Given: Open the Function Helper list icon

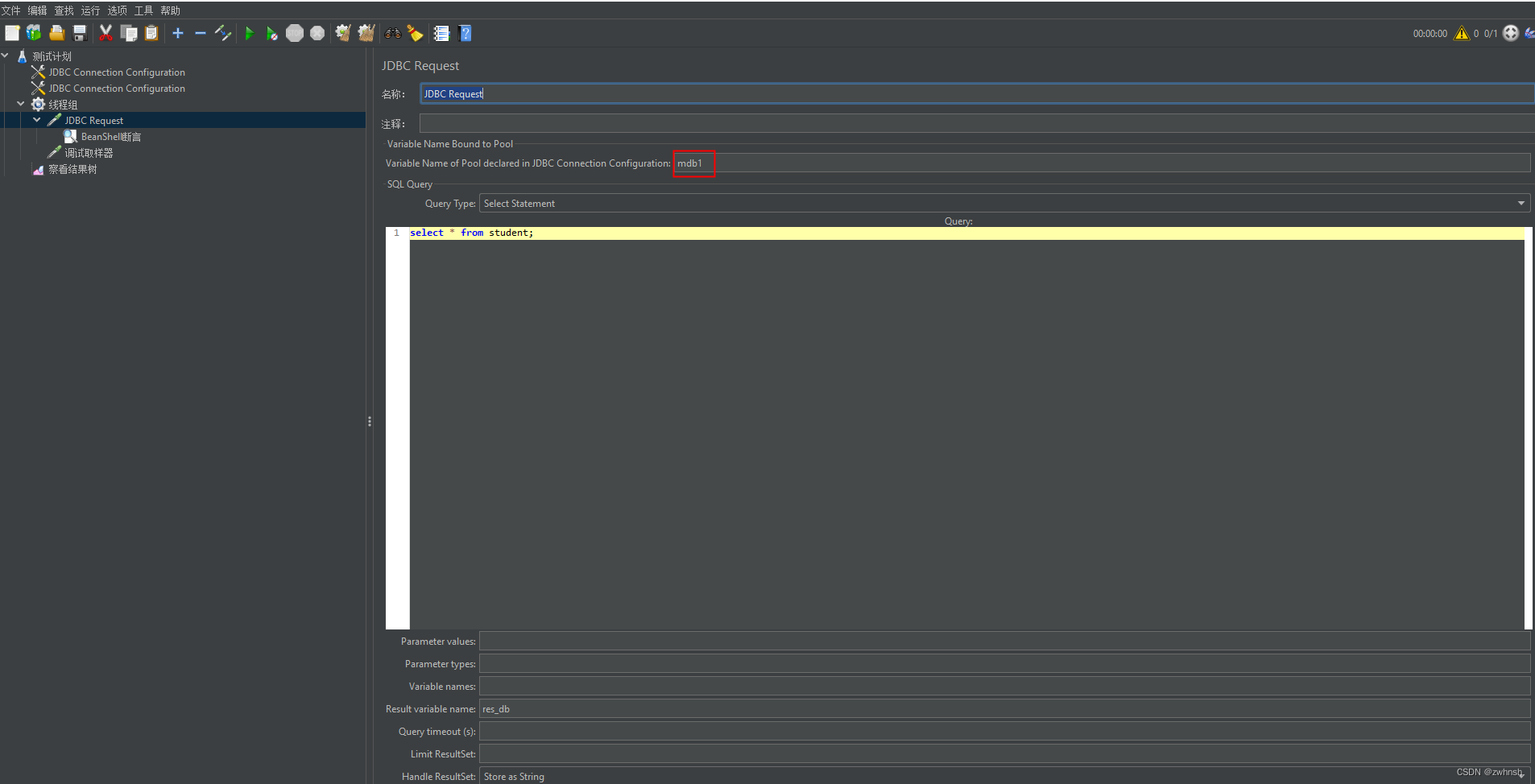Looking at the screenshot, I should (x=441, y=33).
